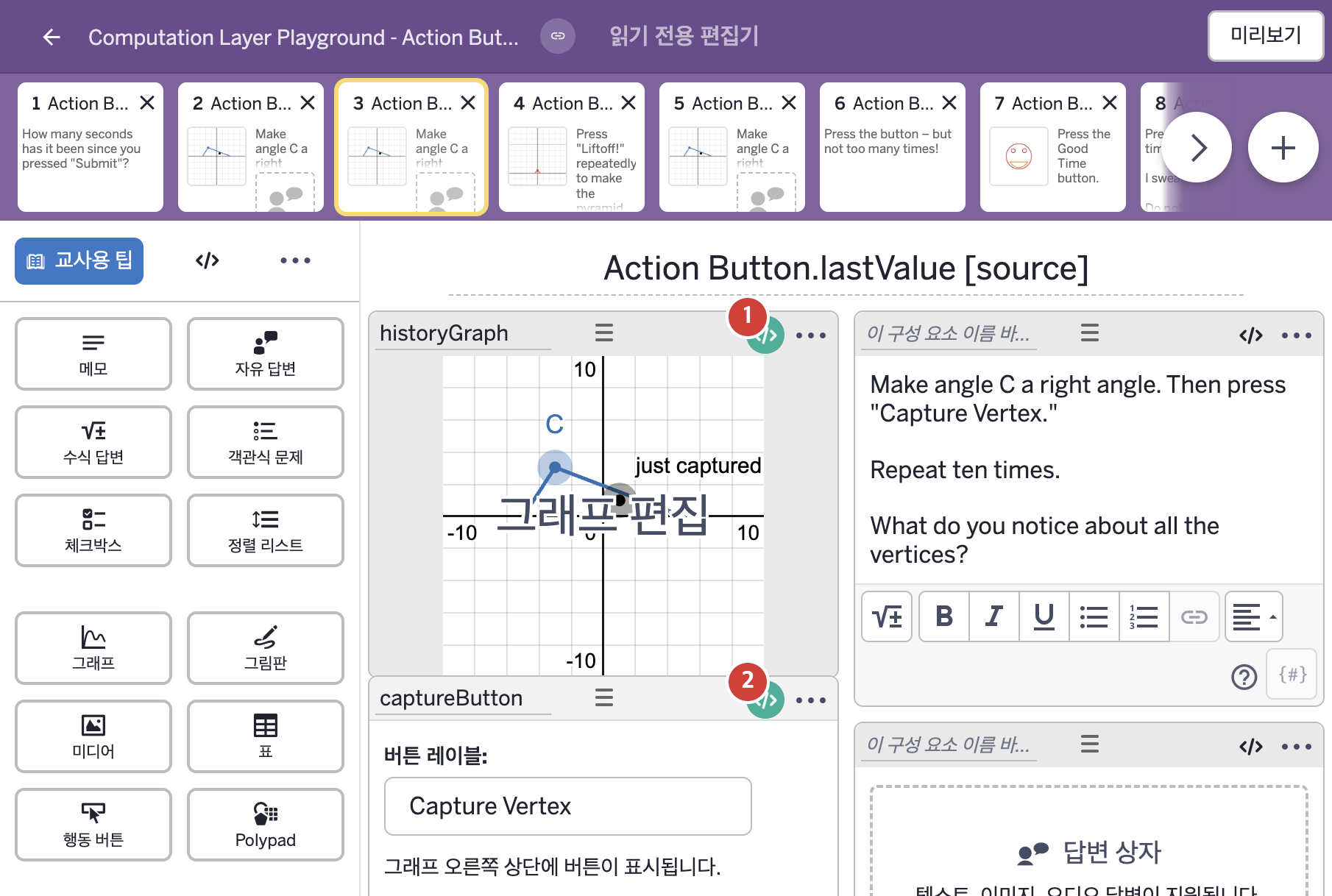Open note component script code icon
Image resolution: width=1332 pixels, height=896 pixels.
pos(1251,335)
